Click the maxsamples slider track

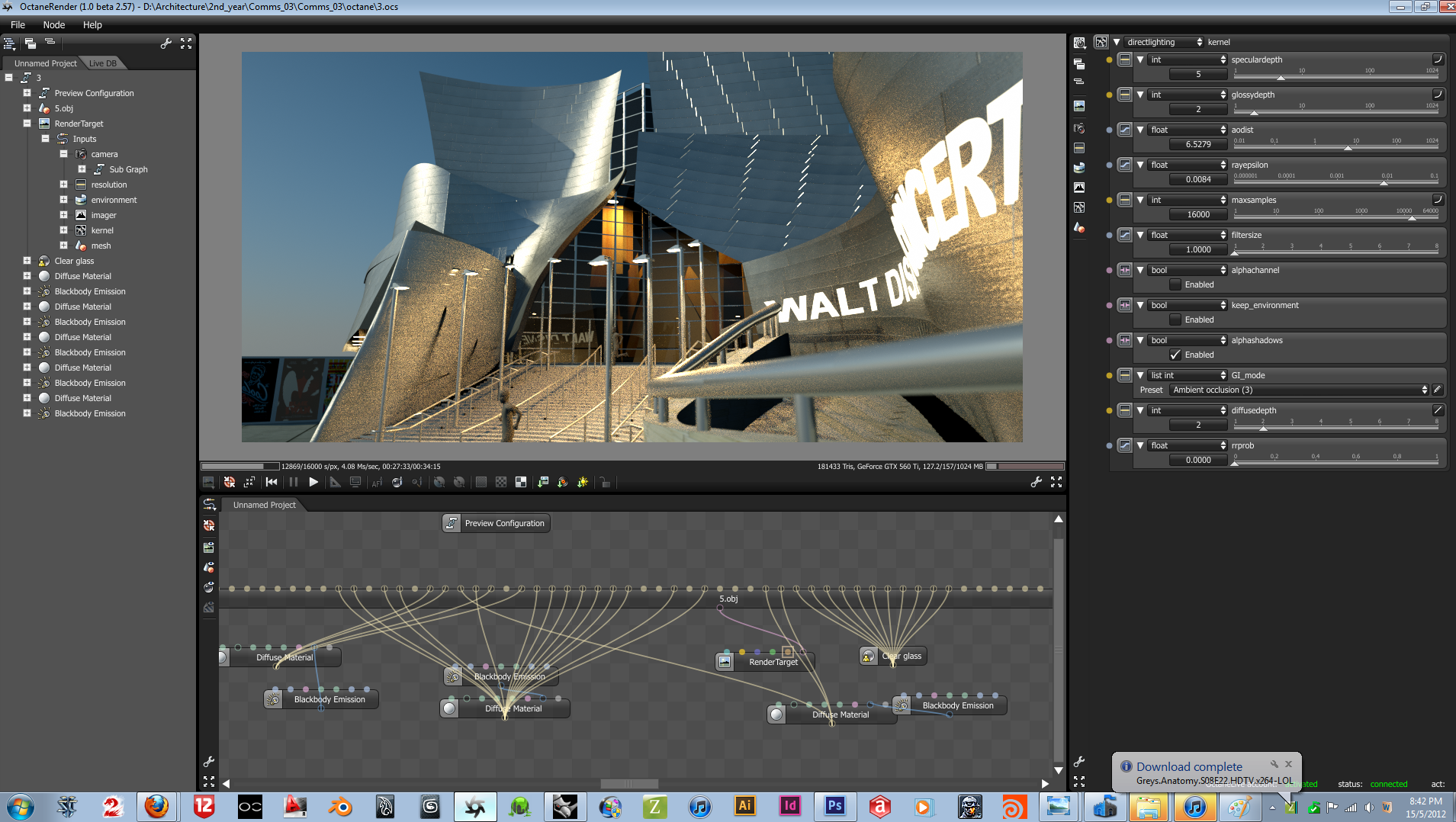click(1336, 218)
